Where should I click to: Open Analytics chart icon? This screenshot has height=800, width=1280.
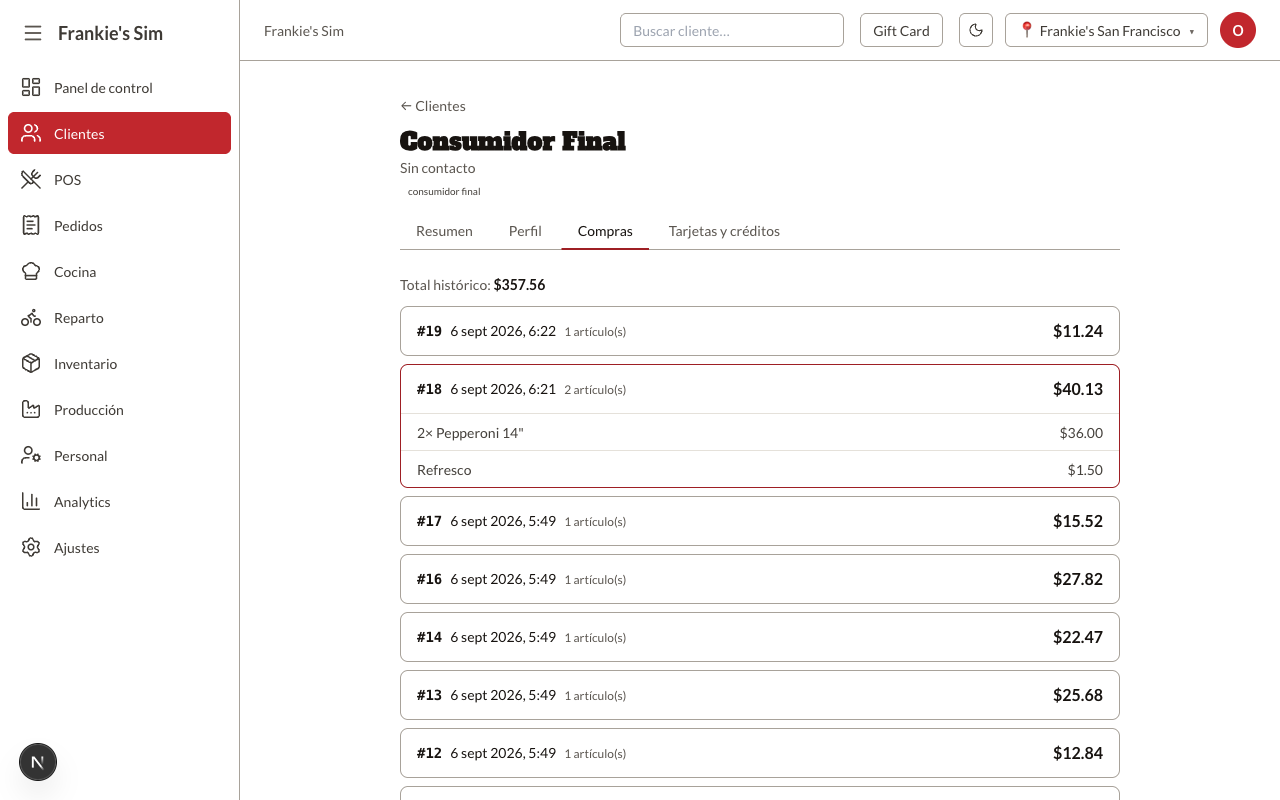coord(31,501)
